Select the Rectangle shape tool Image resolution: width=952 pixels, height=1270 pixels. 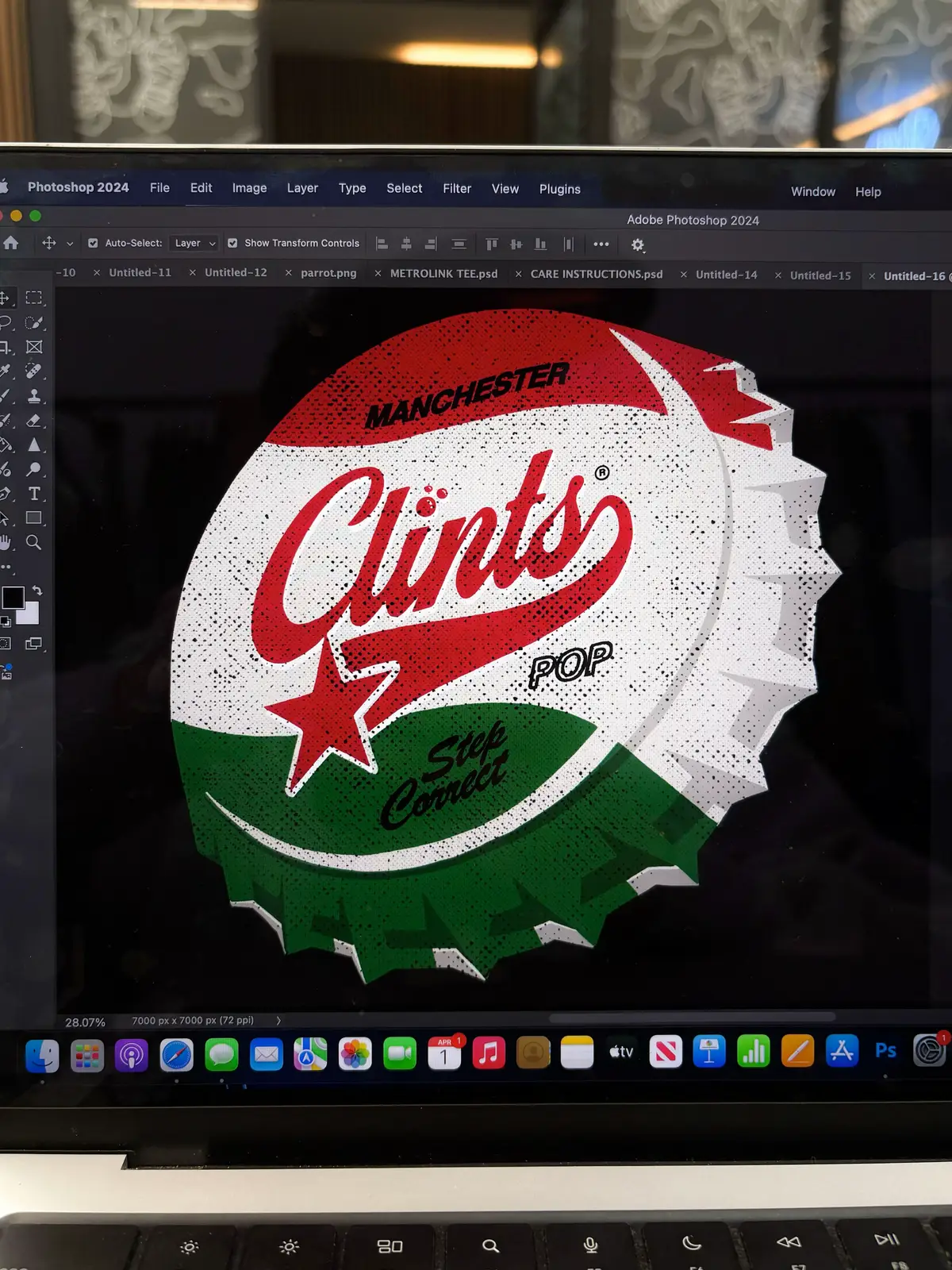(34, 518)
